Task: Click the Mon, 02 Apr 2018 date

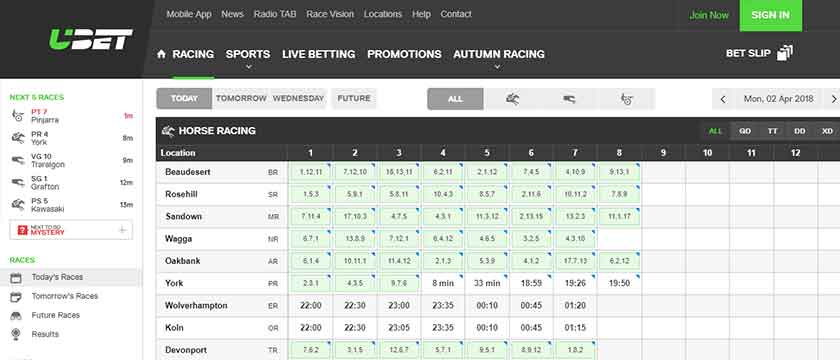Action: click(x=778, y=99)
